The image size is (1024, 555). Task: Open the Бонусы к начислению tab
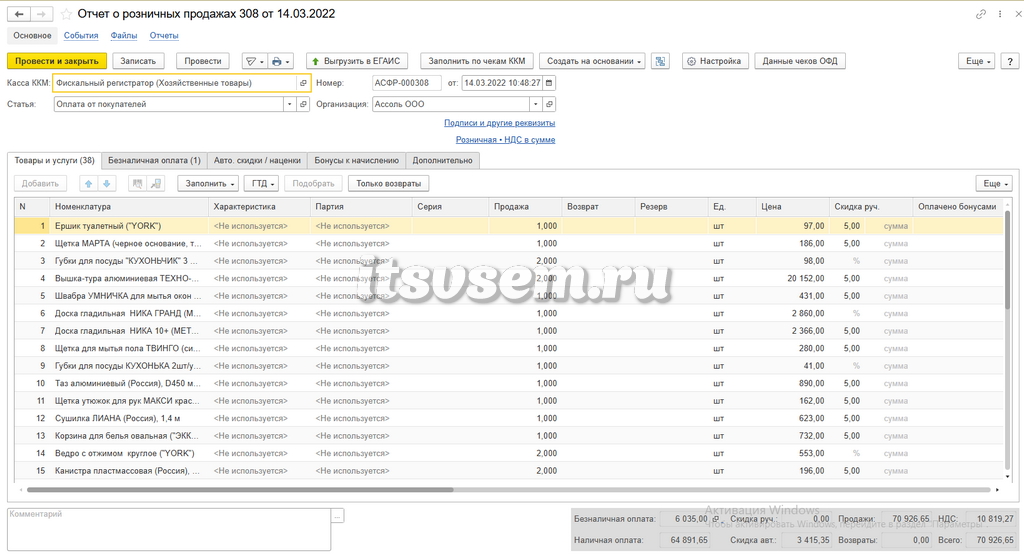pyautogui.click(x=357, y=161)
